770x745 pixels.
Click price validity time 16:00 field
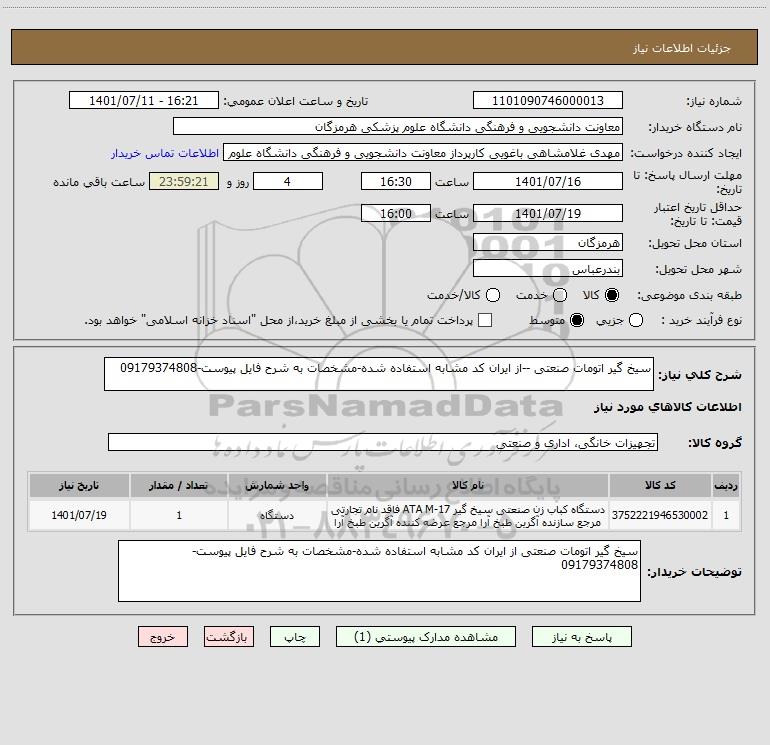point(396,213)
